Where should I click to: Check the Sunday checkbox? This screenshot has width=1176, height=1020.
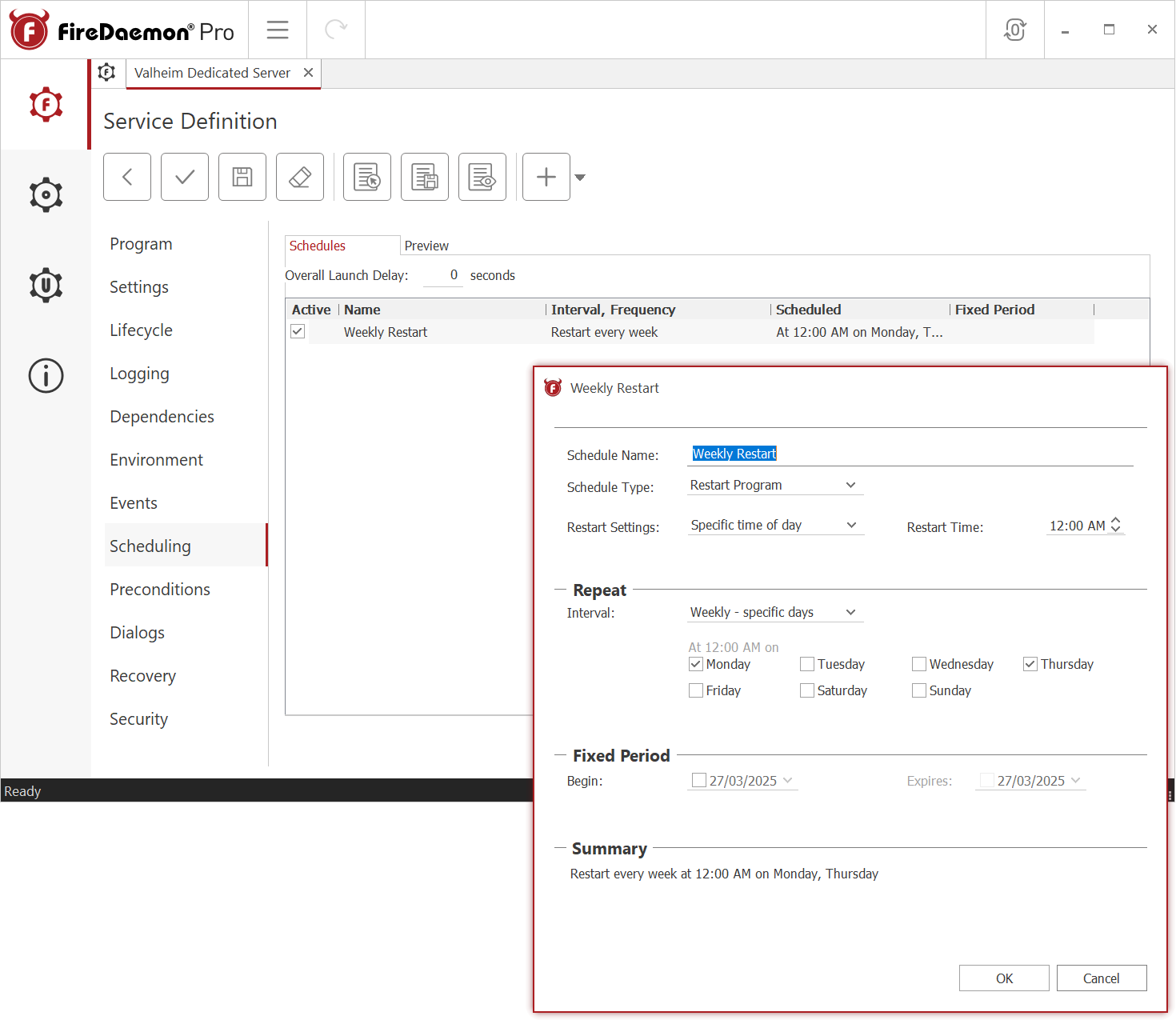point(919,690)
